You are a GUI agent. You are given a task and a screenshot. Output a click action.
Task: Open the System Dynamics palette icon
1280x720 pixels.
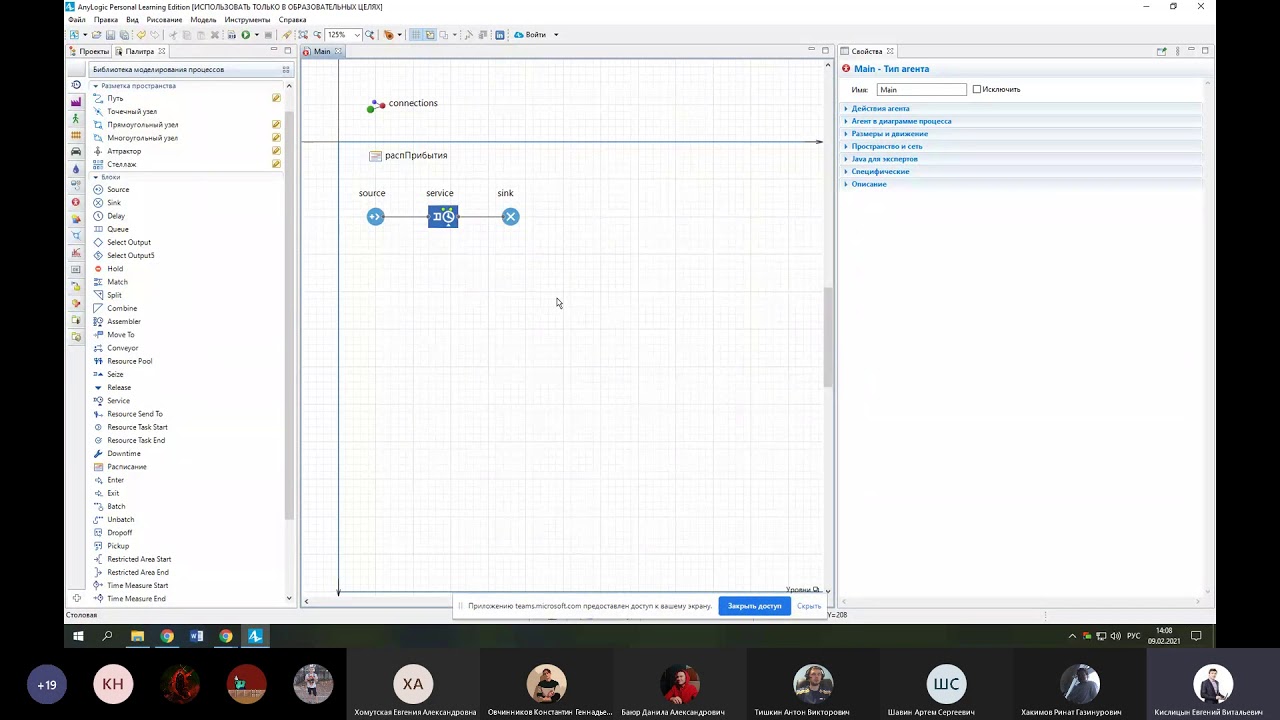tap(76, 186)
